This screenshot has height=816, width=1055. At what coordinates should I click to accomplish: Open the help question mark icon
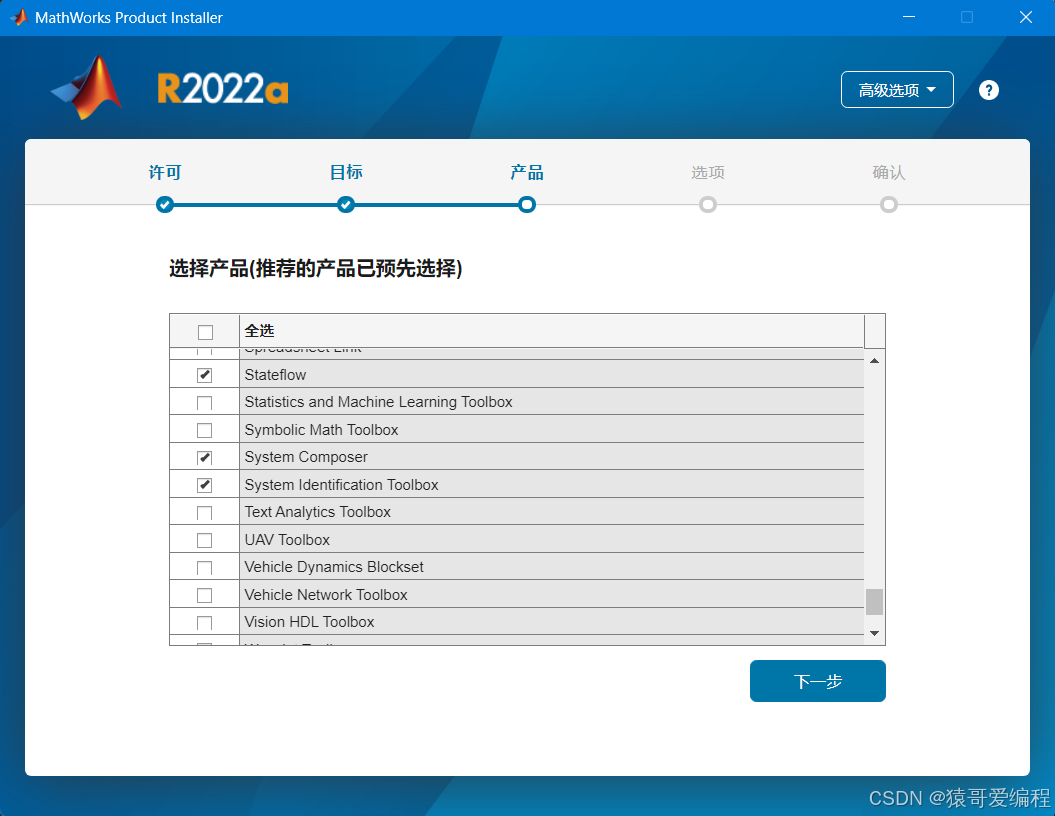point(988,90)
